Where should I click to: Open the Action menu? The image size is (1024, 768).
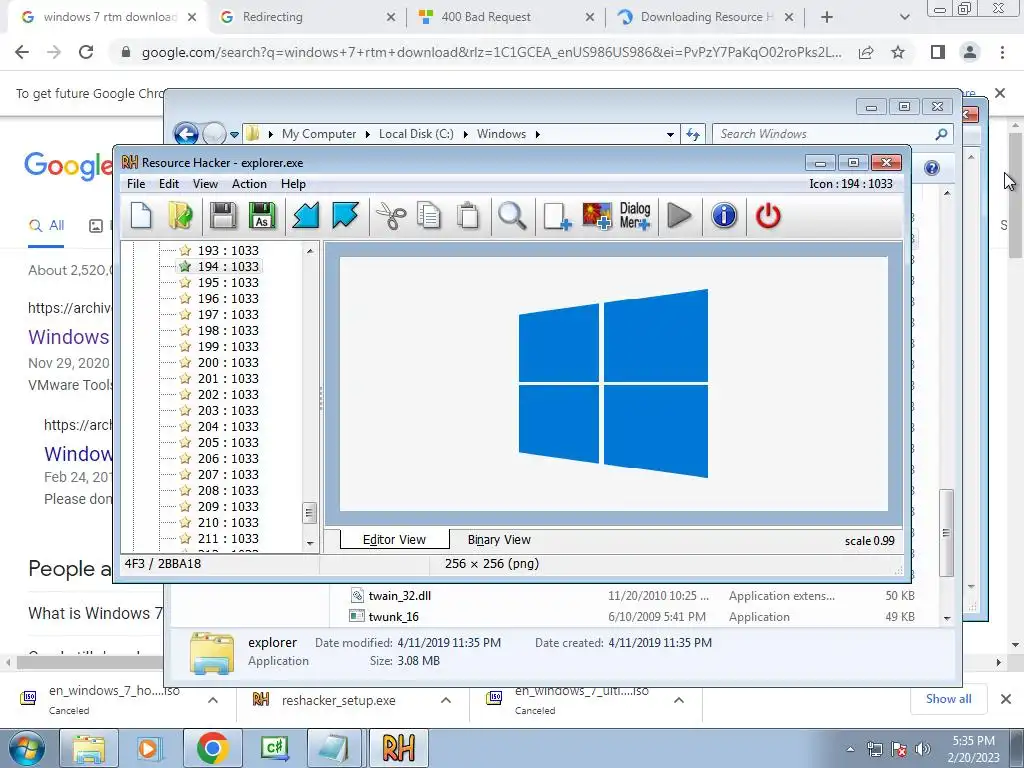(x=249, y=184)
